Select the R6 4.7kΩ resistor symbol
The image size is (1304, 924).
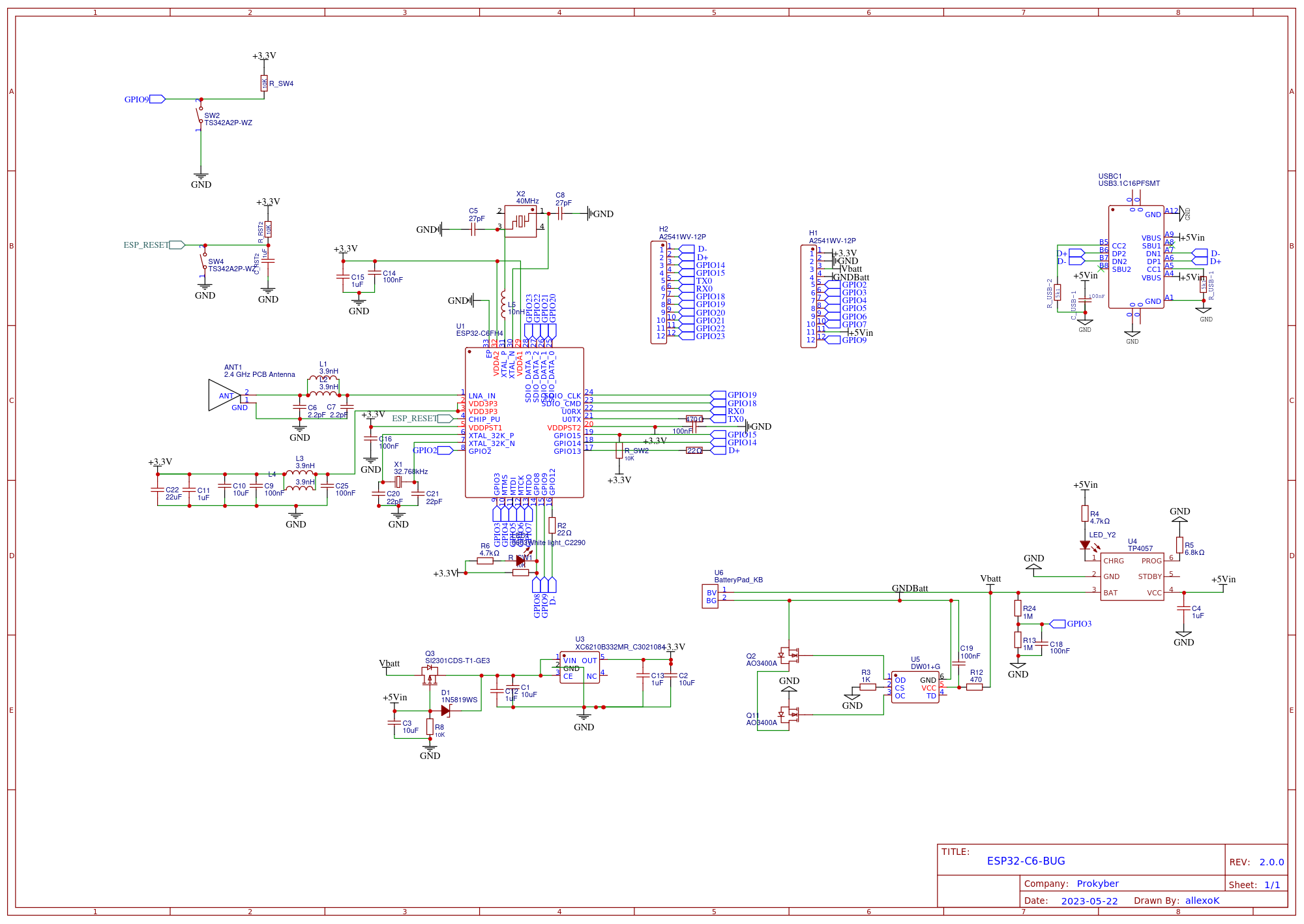(x=485, y=561)
